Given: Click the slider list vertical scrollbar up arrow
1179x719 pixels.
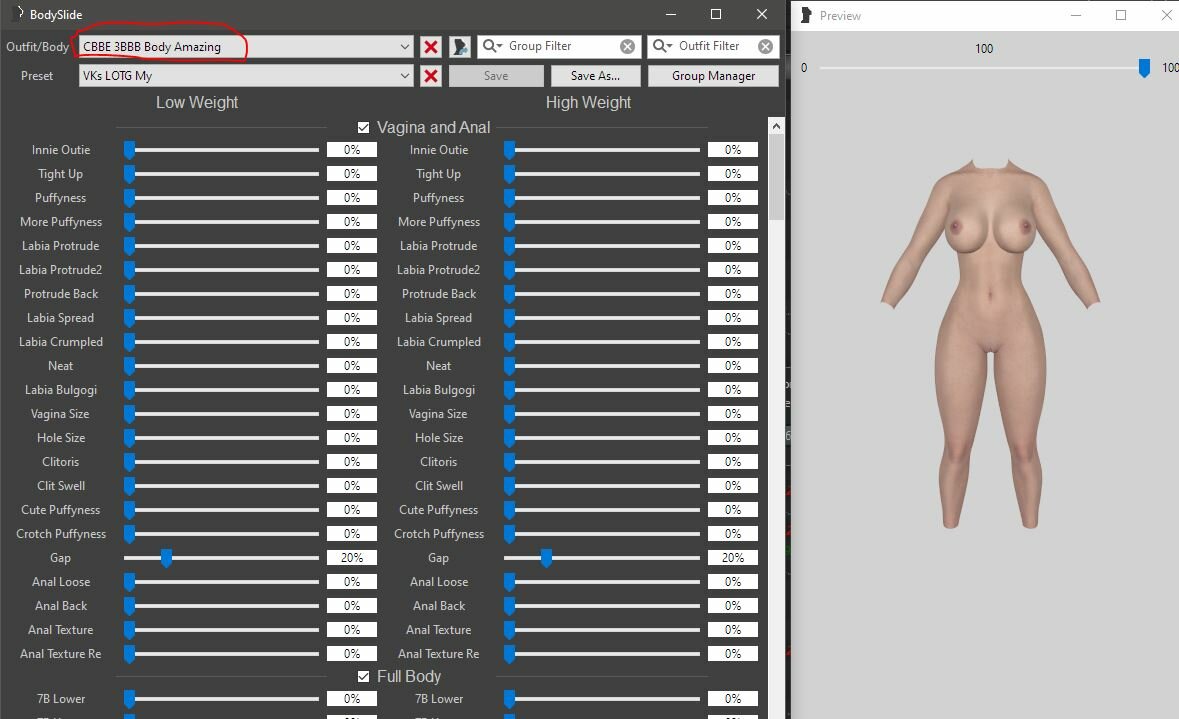Looking at the screenshot, I should coord(776,127).
